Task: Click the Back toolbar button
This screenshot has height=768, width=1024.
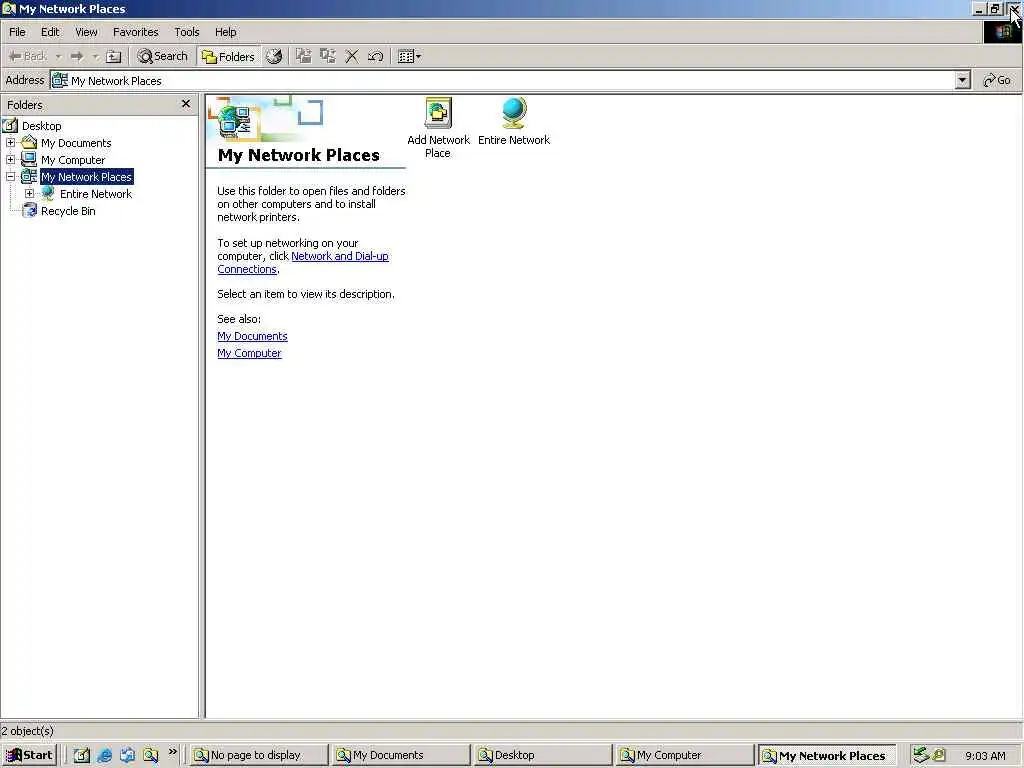Action: point(27,57)
